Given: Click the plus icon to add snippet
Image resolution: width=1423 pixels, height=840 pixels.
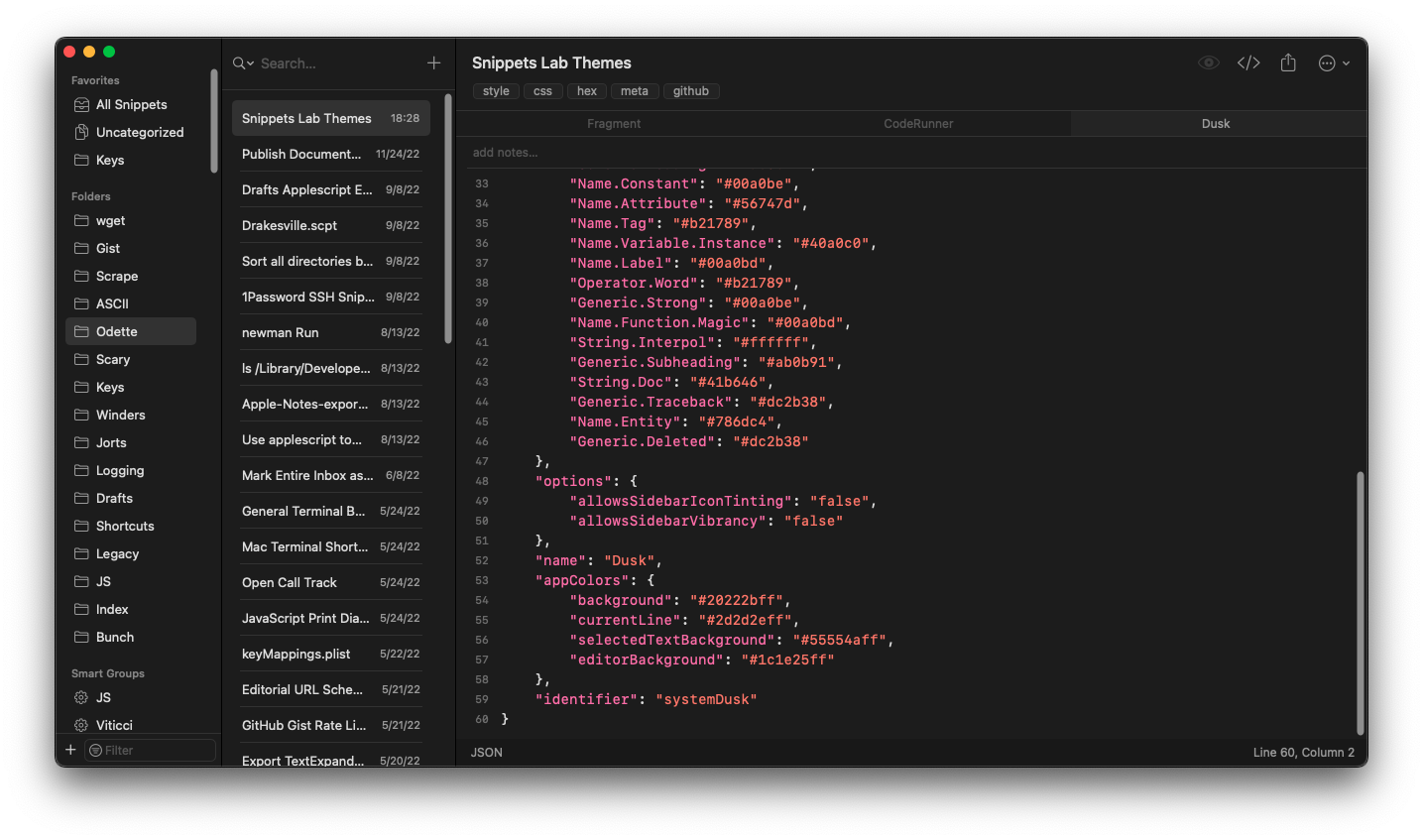Looking at the screenshot, I should [x=433, y=63].
